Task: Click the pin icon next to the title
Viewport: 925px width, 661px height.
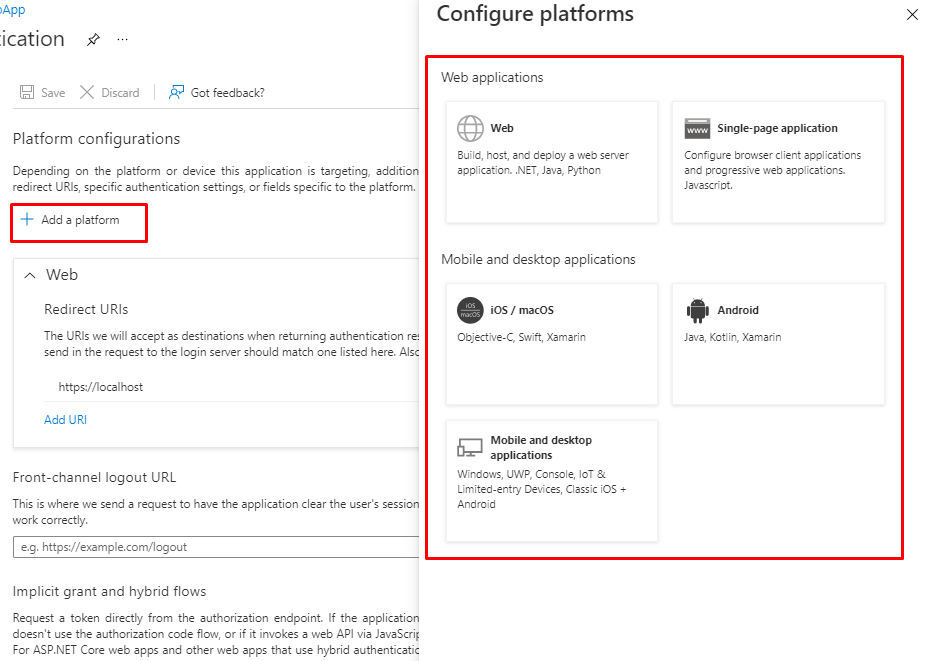Action: click(93, 40)
